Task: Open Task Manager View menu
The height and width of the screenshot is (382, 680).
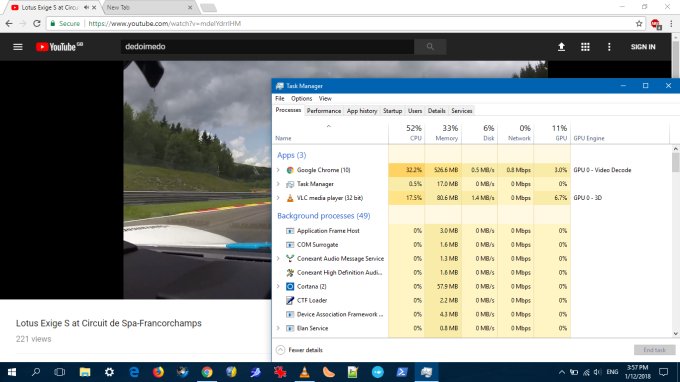Action: (x=325, y=98)
